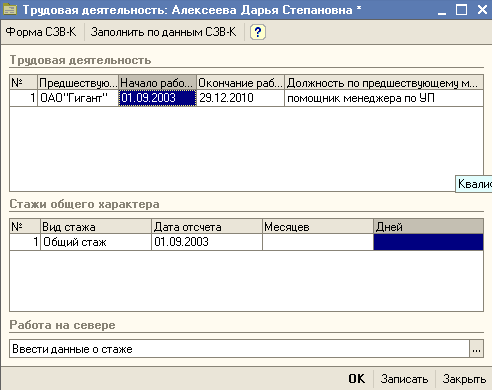This screenshot has width=492, height=390.
Task: Select the Общий стаж cell
Action: point(96,242)
